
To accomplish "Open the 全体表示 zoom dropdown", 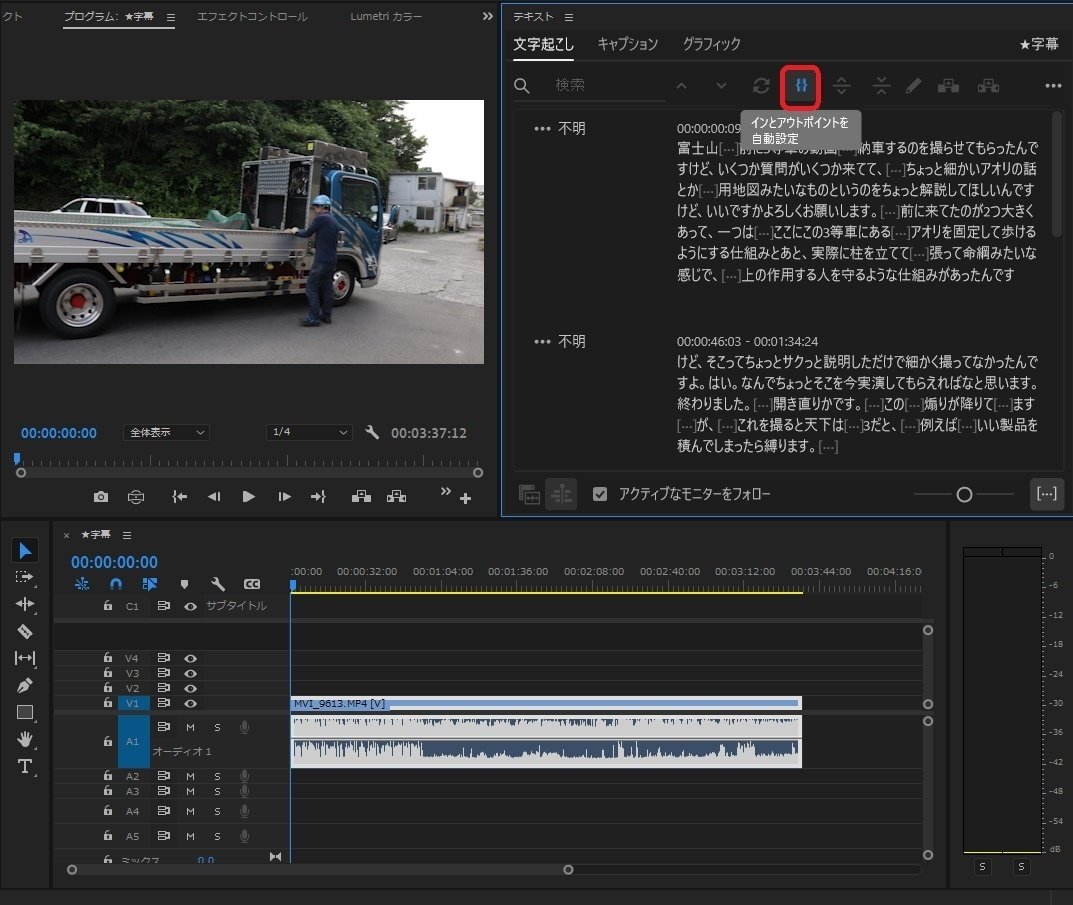I will point(165,432).
